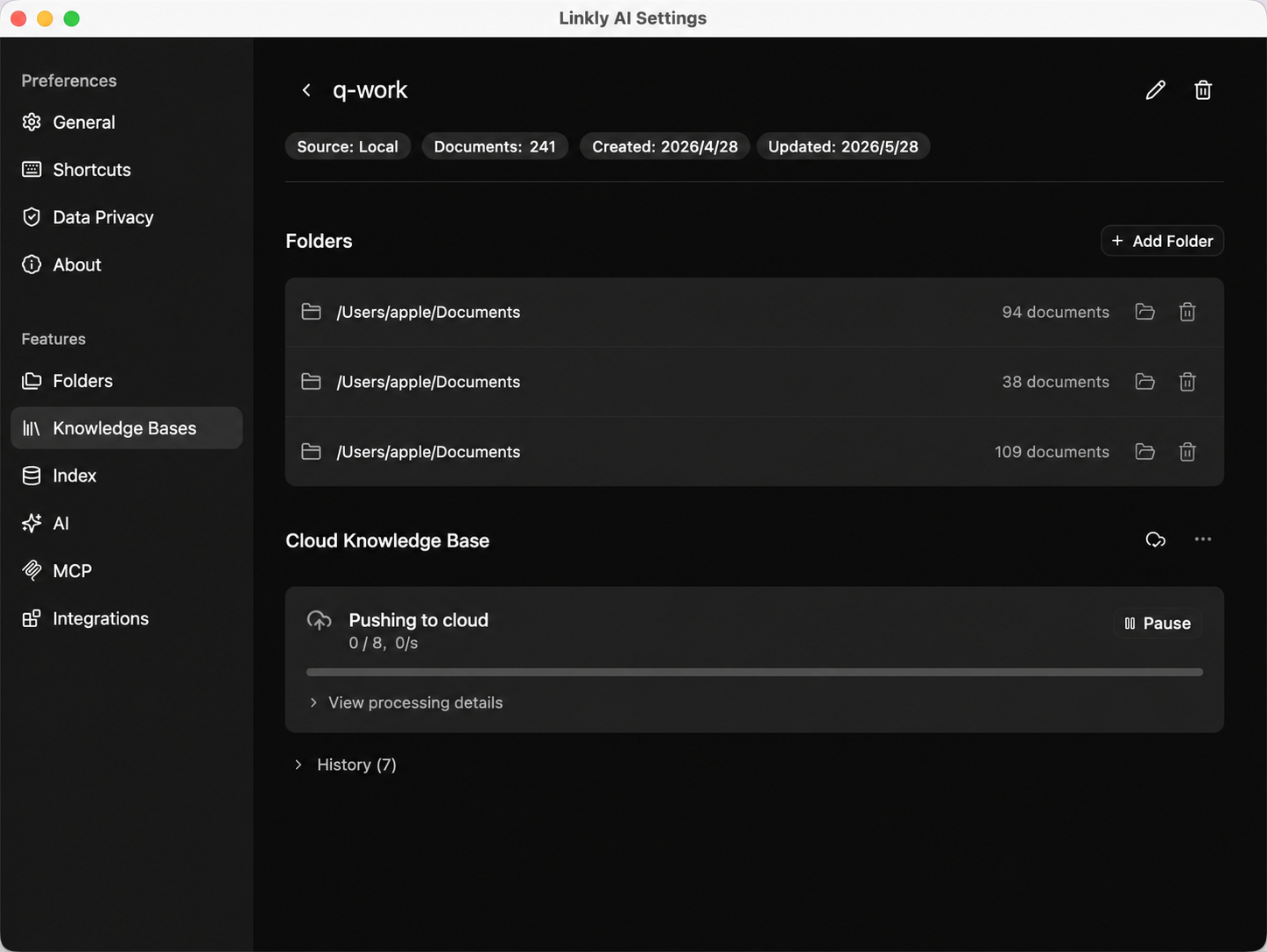Delete the q-work knowledge base via trash icon
1267x952 pixels.
(x=1203, y=90)
